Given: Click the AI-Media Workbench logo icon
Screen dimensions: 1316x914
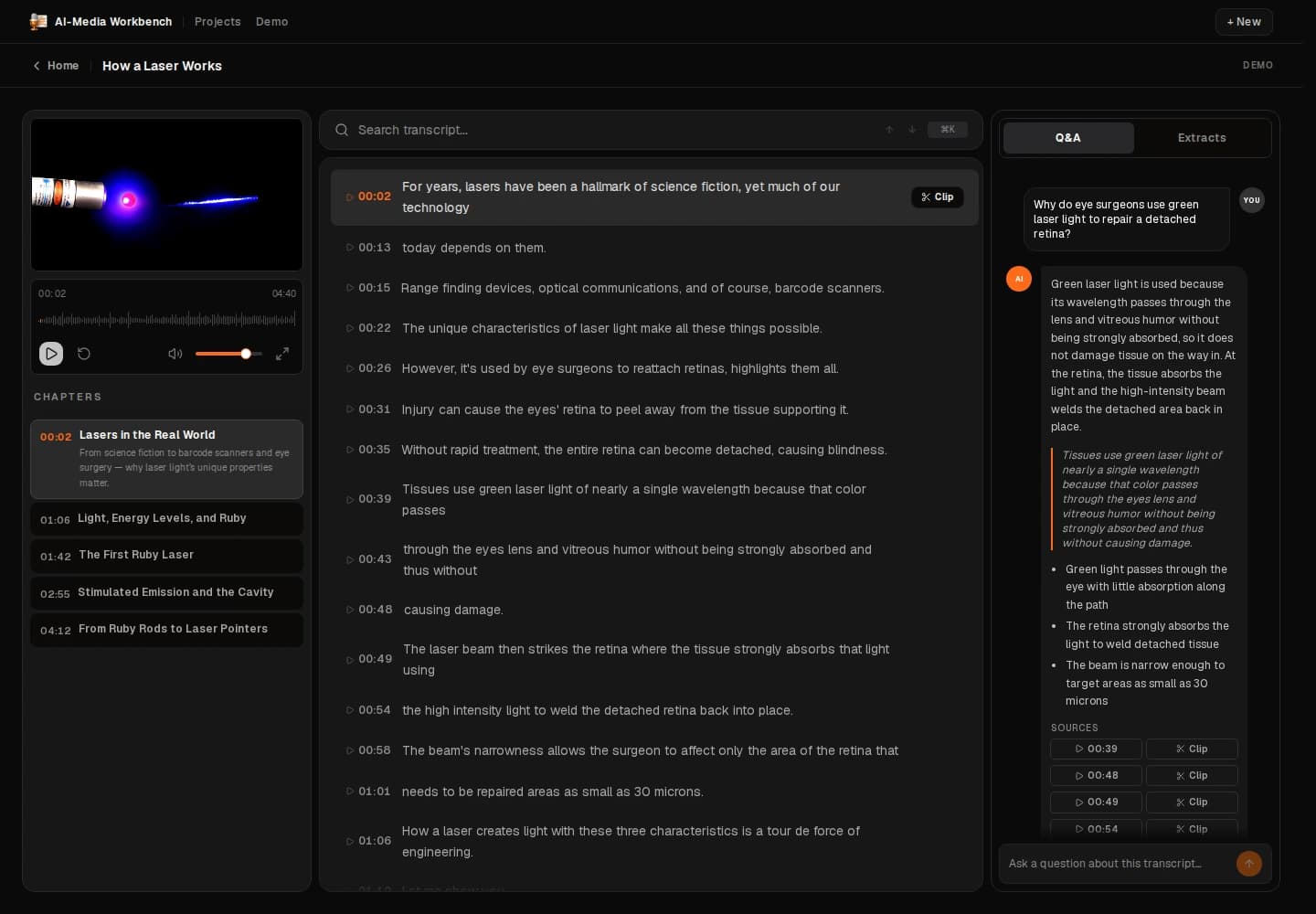Looking at the screenshot, I should tap(38, 22).
